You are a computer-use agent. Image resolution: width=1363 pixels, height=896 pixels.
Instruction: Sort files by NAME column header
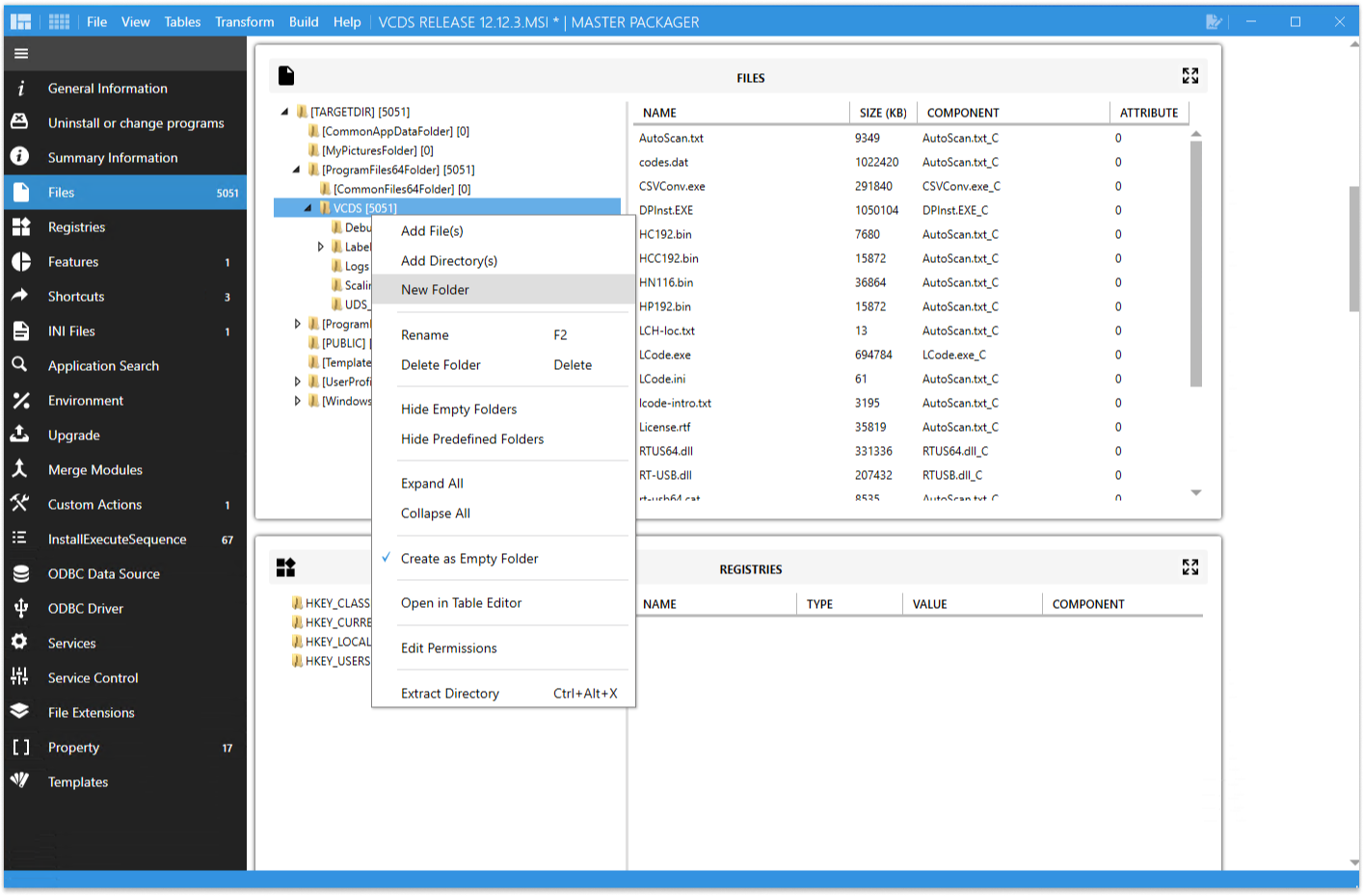(741, 113)
